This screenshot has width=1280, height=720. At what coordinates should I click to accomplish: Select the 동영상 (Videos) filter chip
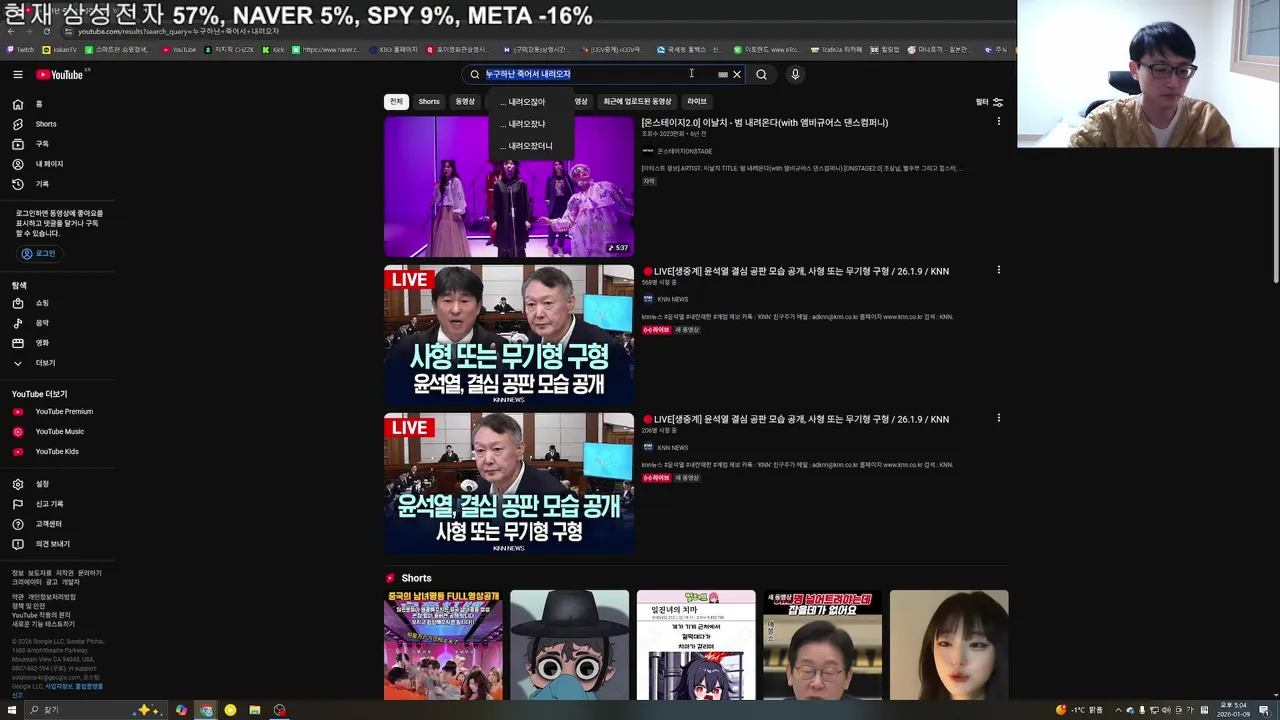[465, 101]
